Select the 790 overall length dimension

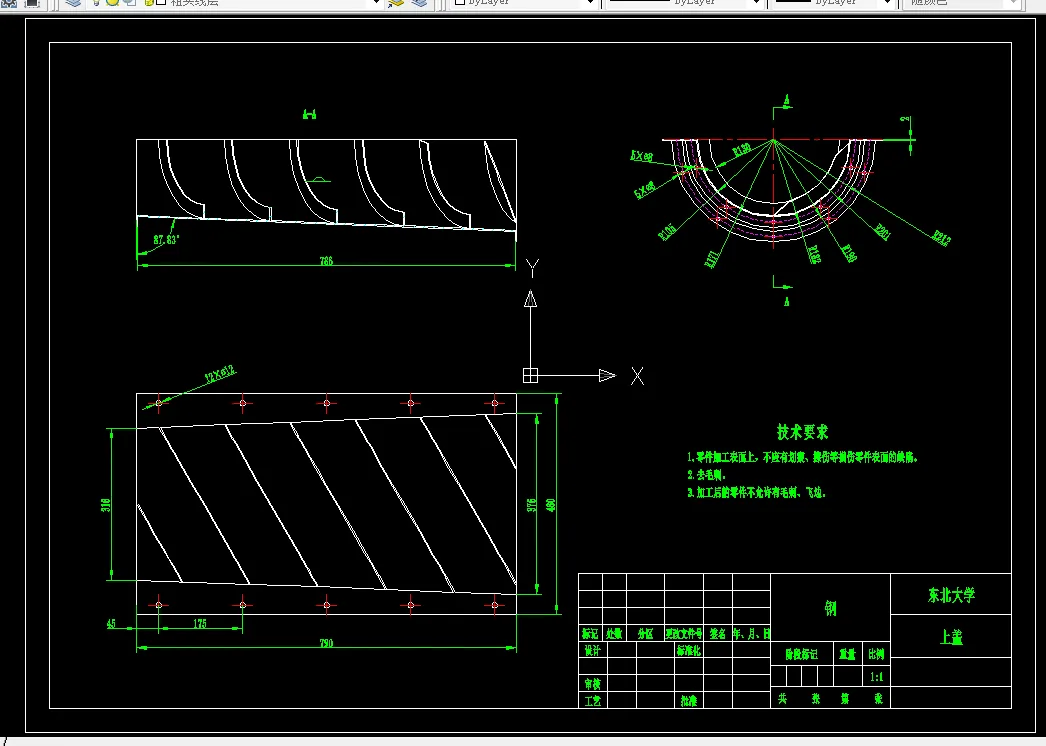pyautogui.click(x=326, y=643)
